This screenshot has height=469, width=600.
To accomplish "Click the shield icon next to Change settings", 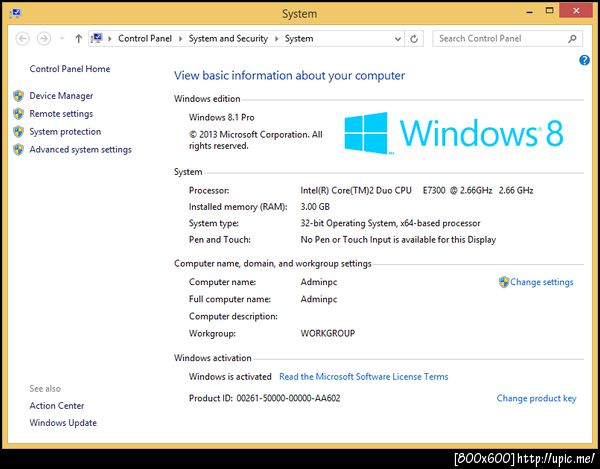I will [504, 282].
